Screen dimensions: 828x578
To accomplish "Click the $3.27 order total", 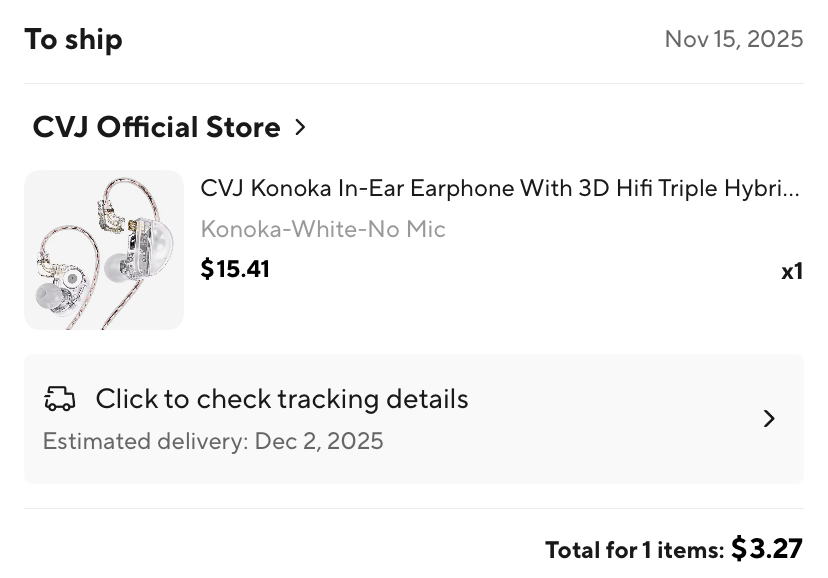I will point(767,549).
